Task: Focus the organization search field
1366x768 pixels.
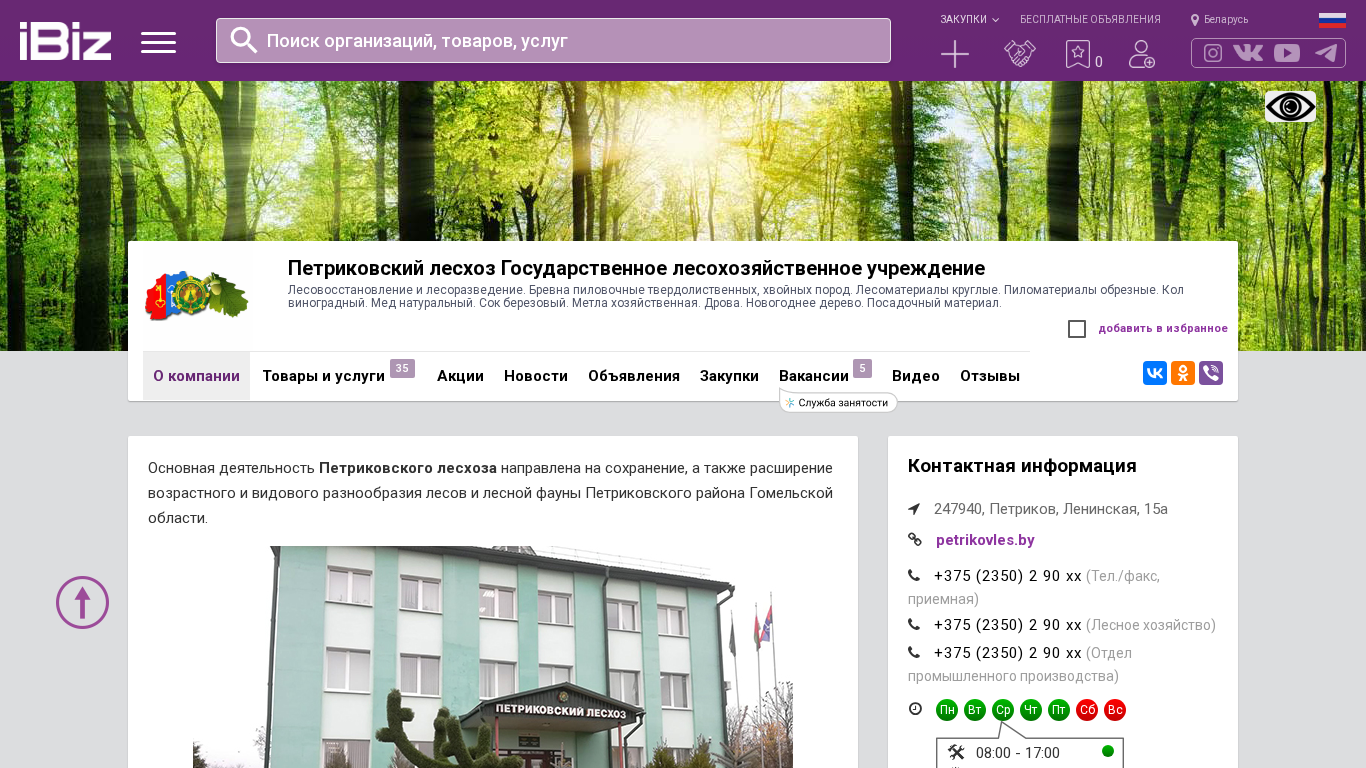Action: pyautogui.click(x=553, y=41)
